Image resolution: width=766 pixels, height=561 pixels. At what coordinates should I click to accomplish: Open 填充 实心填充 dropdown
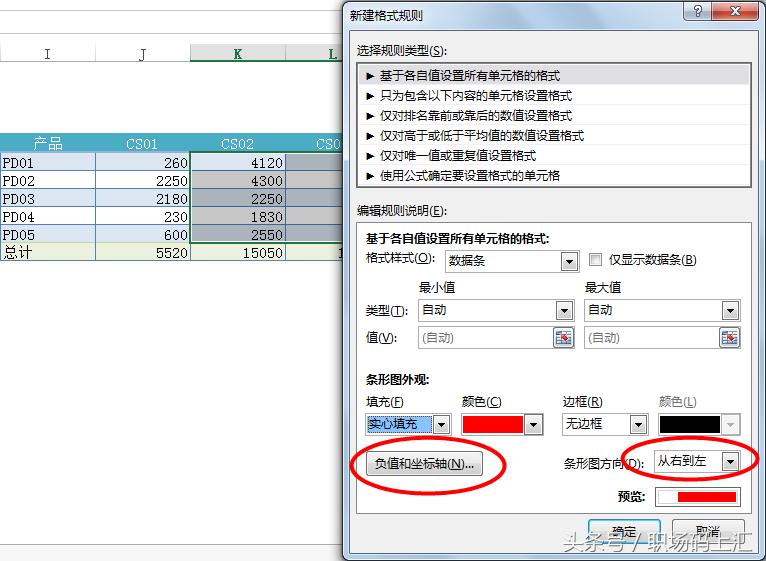(442, 424)
